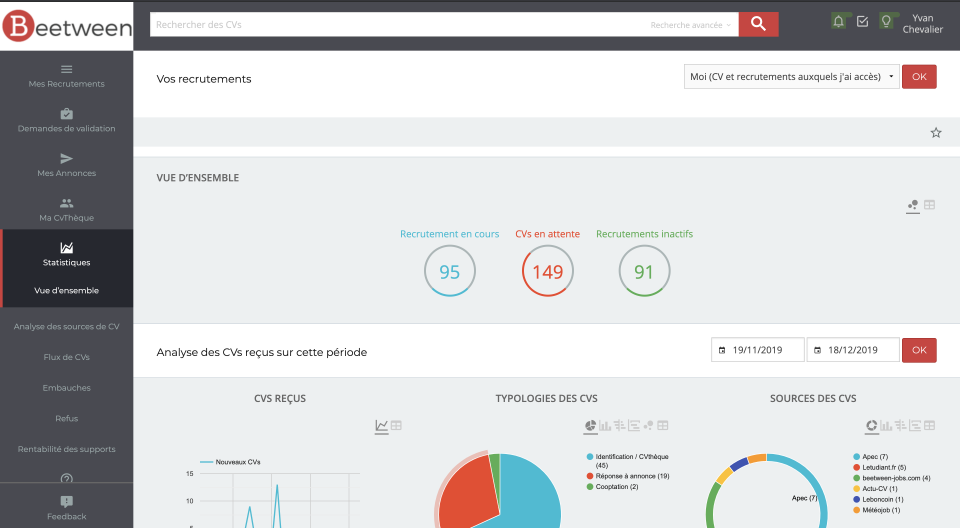Click calendar icon in end date field

(x=817, y=350)
